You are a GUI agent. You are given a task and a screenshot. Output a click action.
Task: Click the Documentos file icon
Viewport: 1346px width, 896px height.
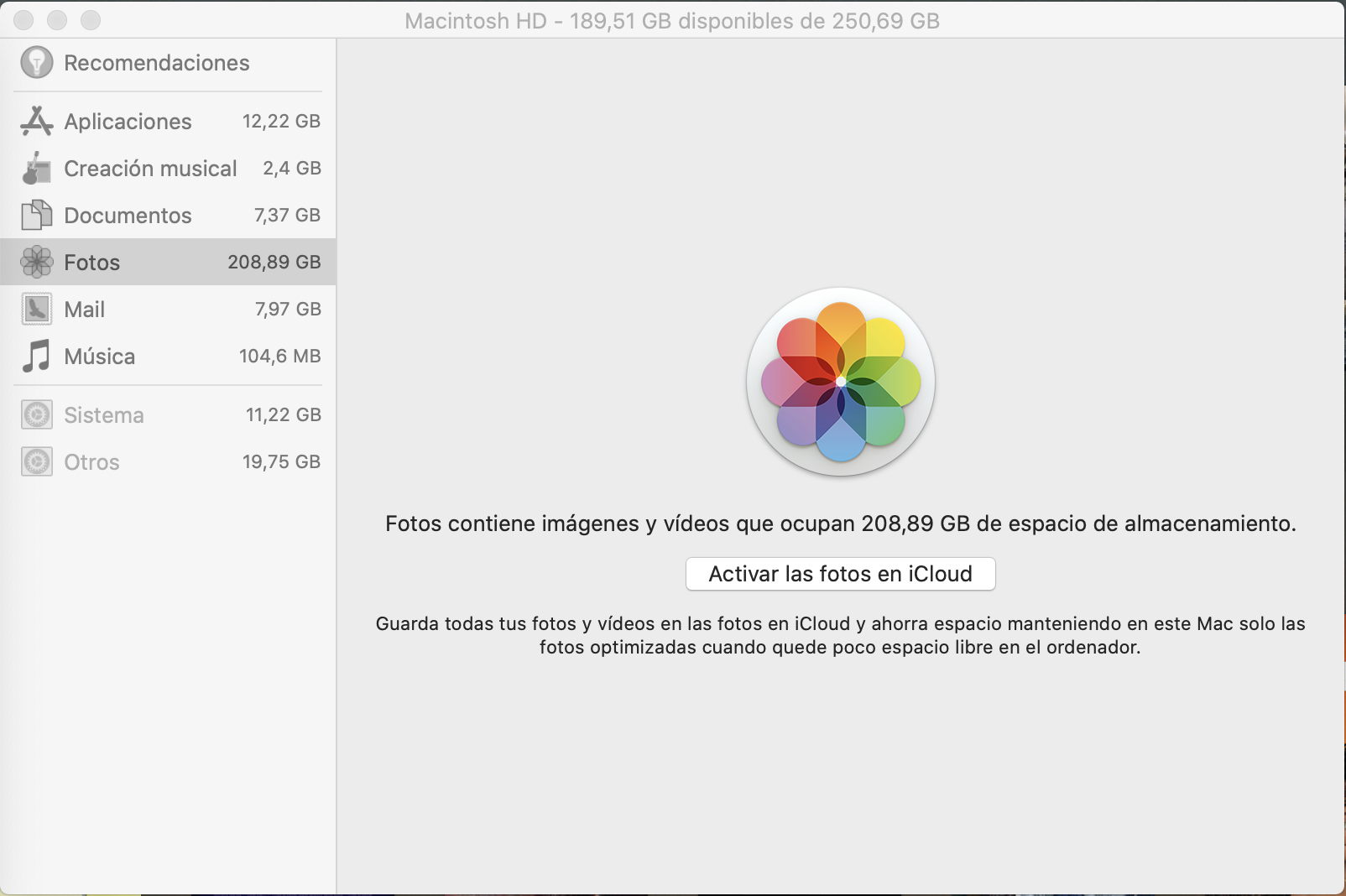37,215
